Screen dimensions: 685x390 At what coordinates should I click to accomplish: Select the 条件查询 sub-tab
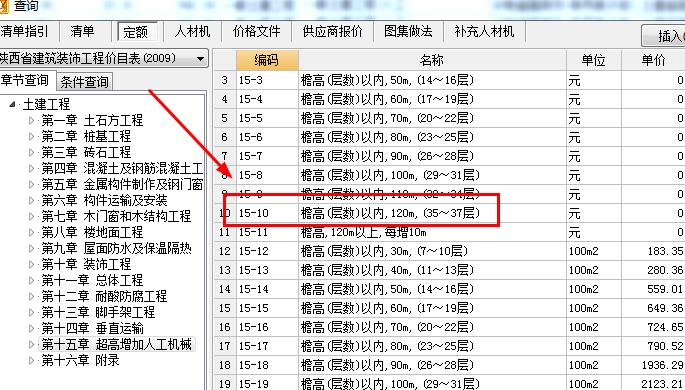pos(84,82)
